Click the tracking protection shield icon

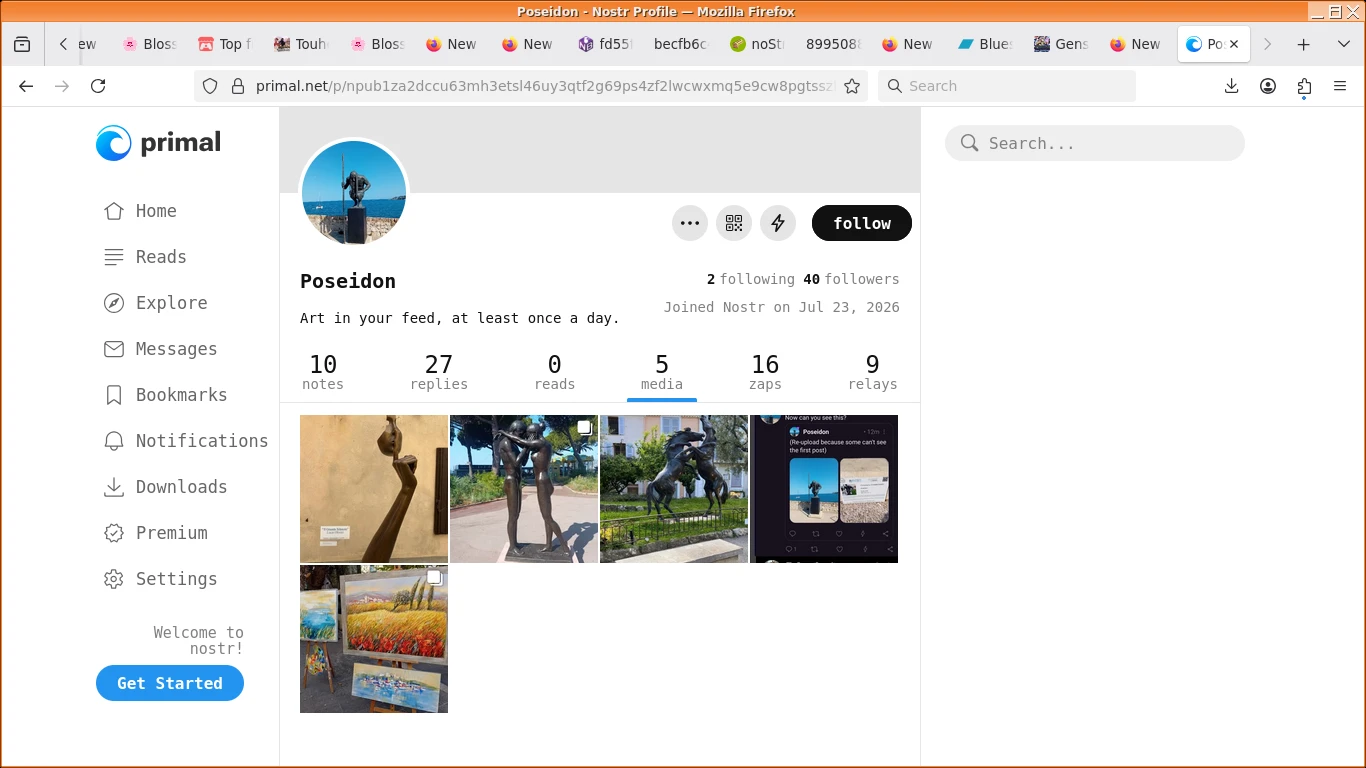tap(210, 86)
